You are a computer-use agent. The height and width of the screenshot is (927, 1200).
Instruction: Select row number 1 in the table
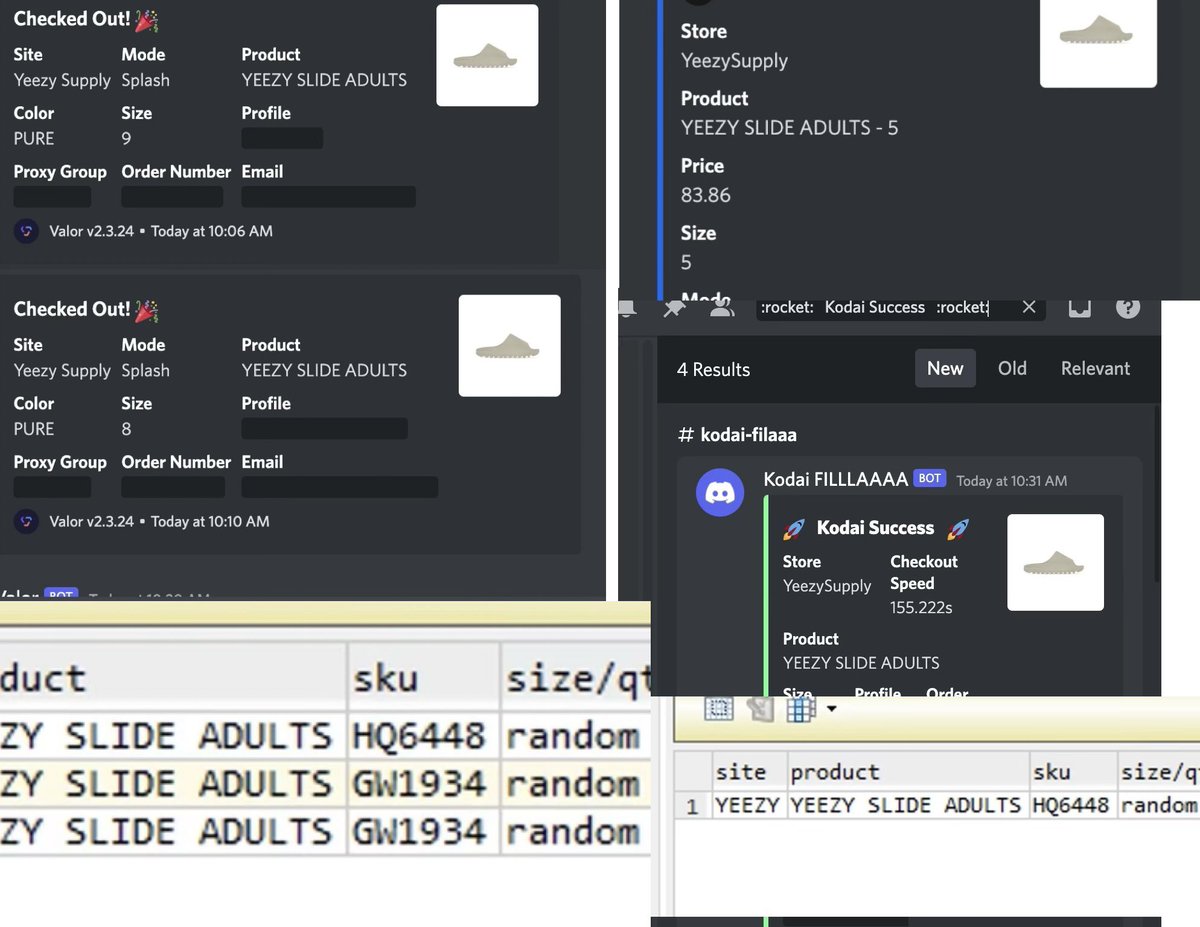pyautogui.click(x=692, y=806)
